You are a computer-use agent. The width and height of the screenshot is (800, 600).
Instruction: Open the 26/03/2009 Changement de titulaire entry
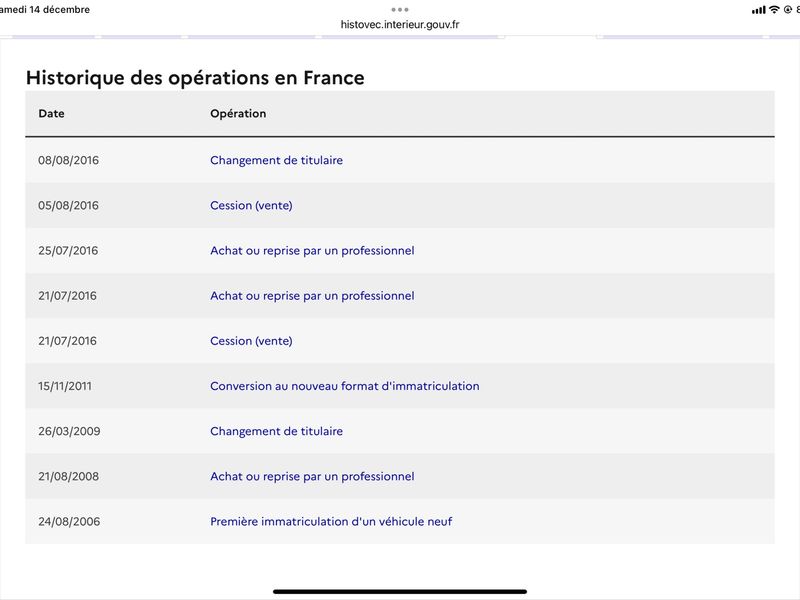(x=276, y=431)
